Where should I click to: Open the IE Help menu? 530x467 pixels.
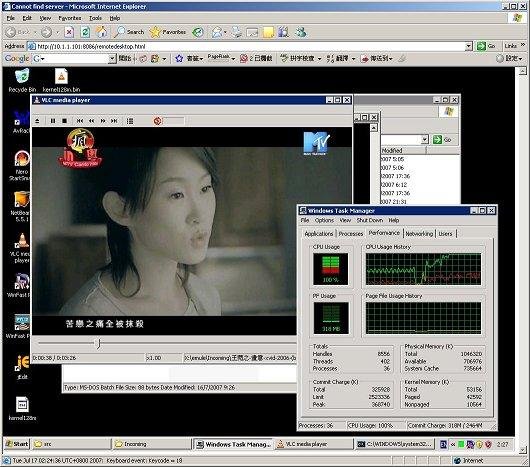pos(115,18)
